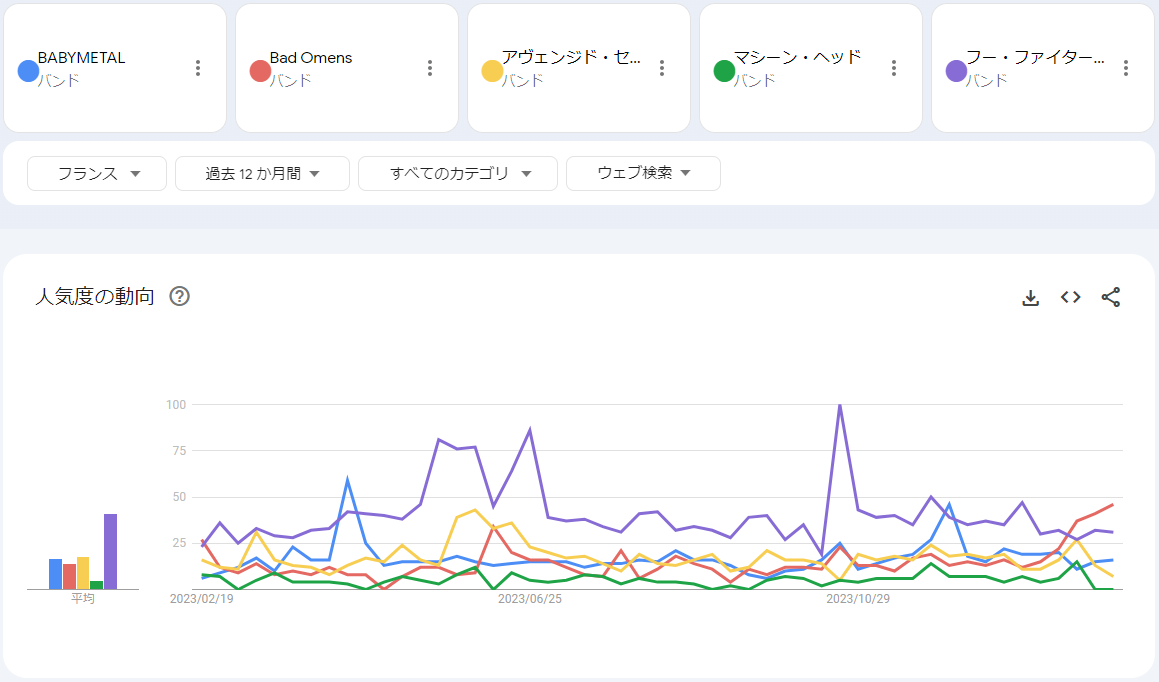Open the フランス region dropdown

pos(97,174)
